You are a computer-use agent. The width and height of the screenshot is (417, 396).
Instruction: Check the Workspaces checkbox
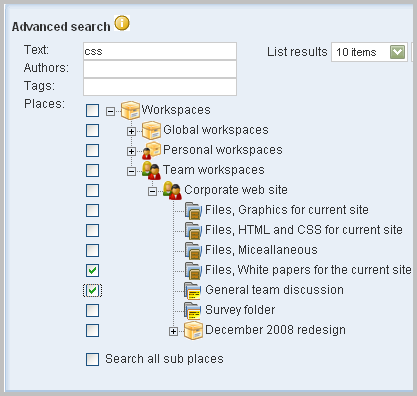coord(92,110)
